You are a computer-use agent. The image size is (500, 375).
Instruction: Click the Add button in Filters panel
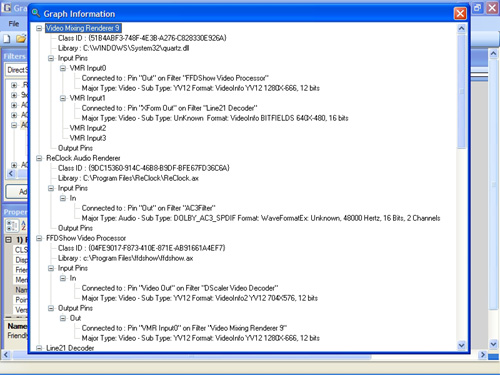(17, 192)
